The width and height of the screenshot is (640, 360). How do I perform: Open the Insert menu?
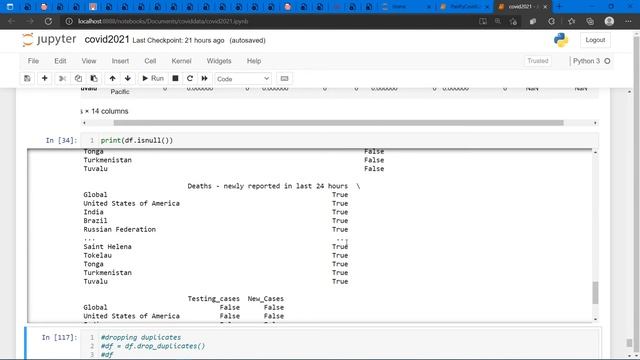point(120,61)
